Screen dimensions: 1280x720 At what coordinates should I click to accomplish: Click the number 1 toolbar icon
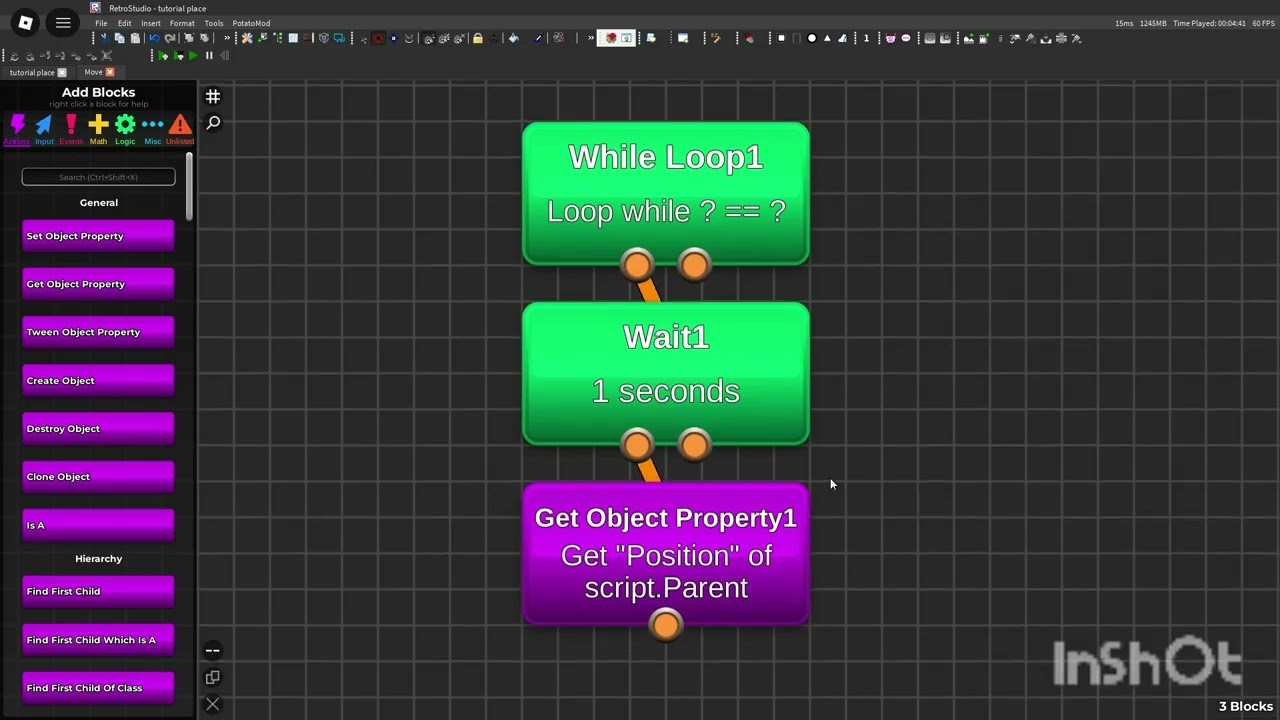click(866, 38)
